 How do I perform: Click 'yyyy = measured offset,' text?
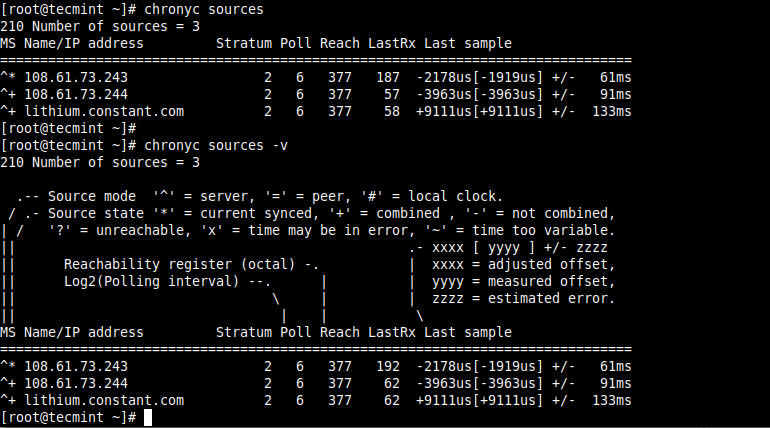coord(523,282)
